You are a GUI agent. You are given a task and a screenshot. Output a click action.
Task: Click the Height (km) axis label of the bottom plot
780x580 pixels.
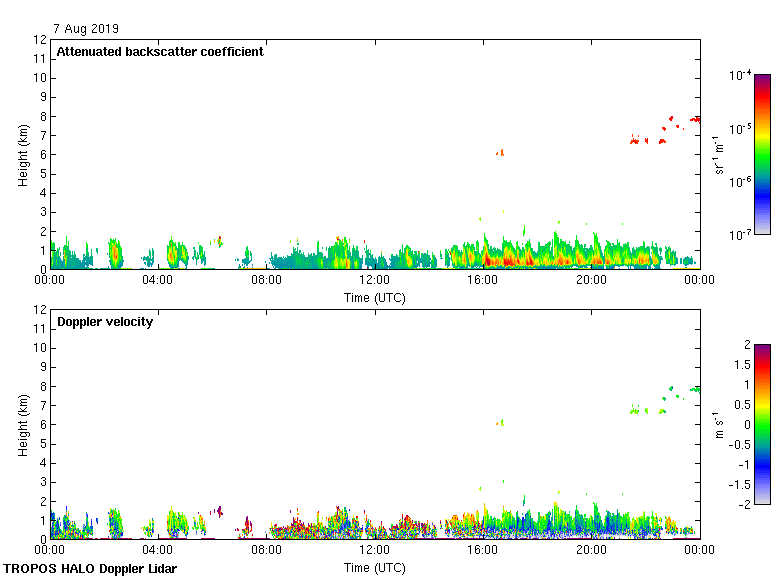click(23, 424)
